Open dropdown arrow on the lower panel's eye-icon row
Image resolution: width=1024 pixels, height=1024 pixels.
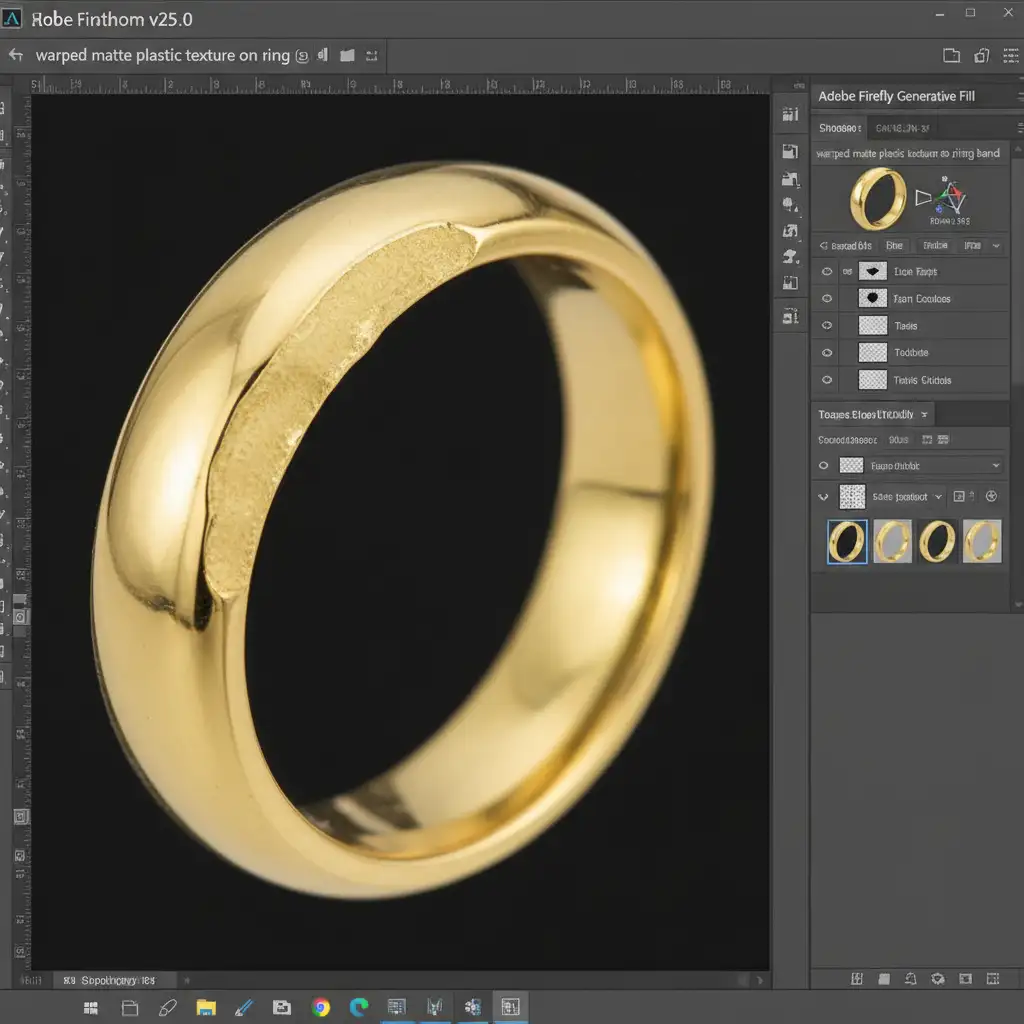point(995,466)
